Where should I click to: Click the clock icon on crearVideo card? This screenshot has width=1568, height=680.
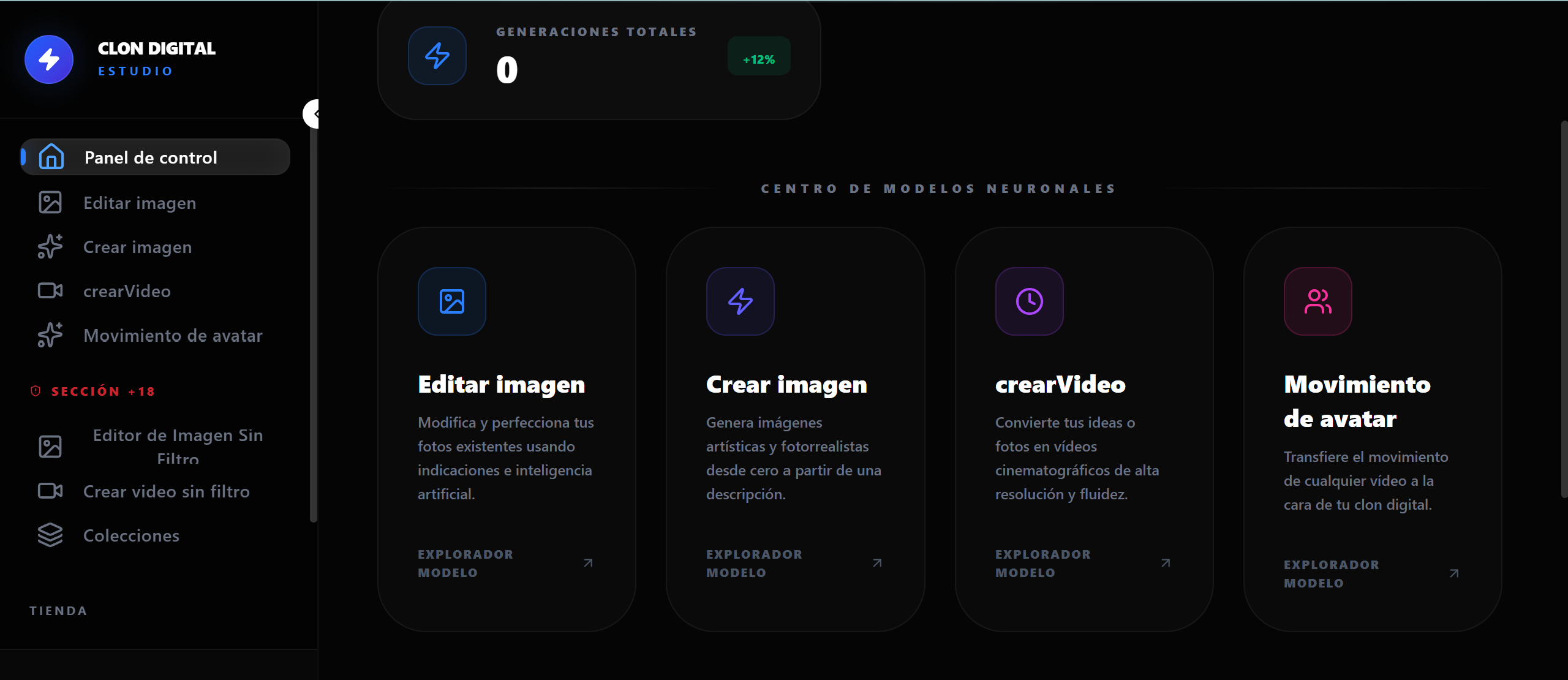point(1028,301)
